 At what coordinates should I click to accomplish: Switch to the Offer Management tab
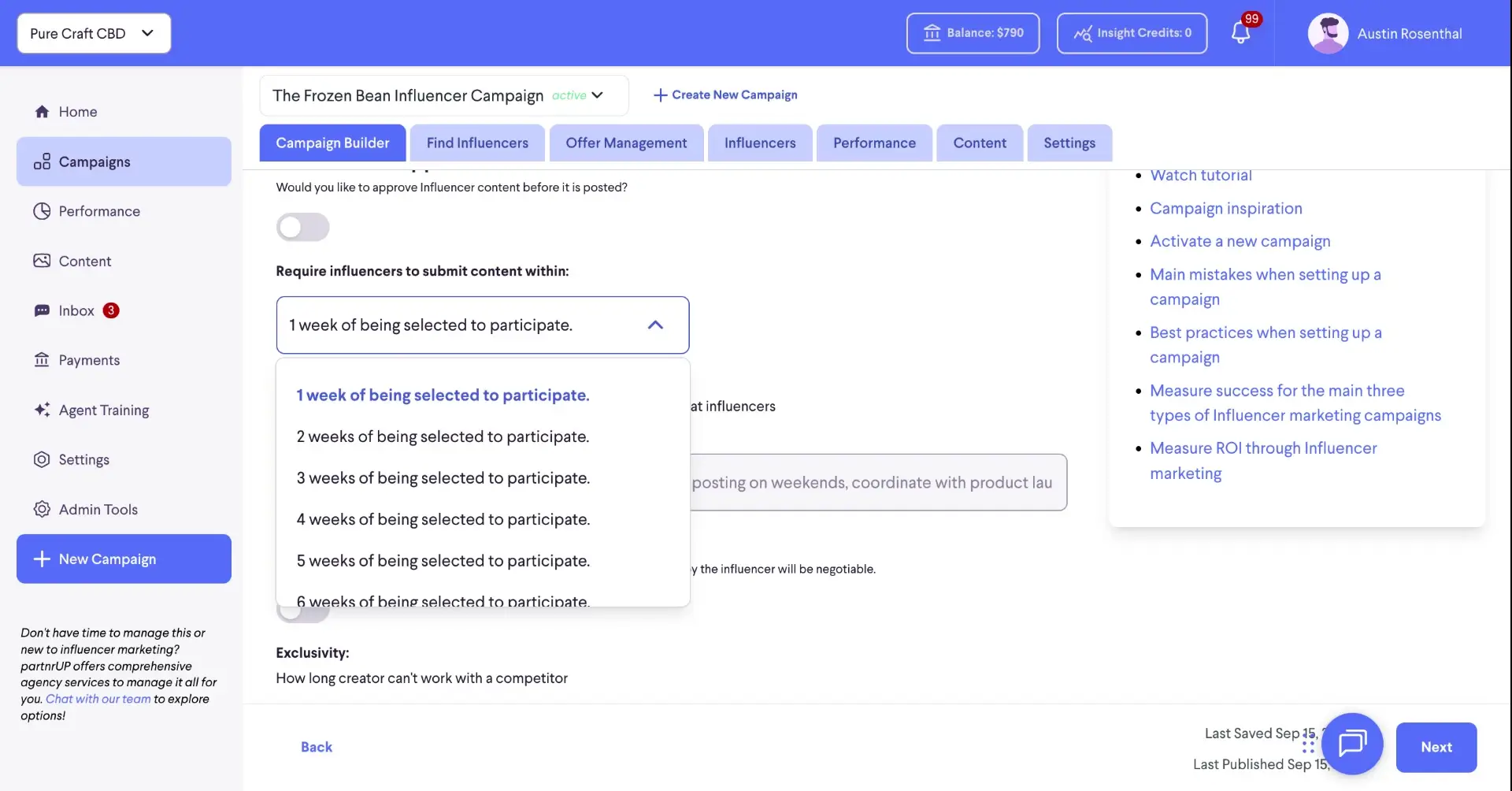(x=625, y=143)
